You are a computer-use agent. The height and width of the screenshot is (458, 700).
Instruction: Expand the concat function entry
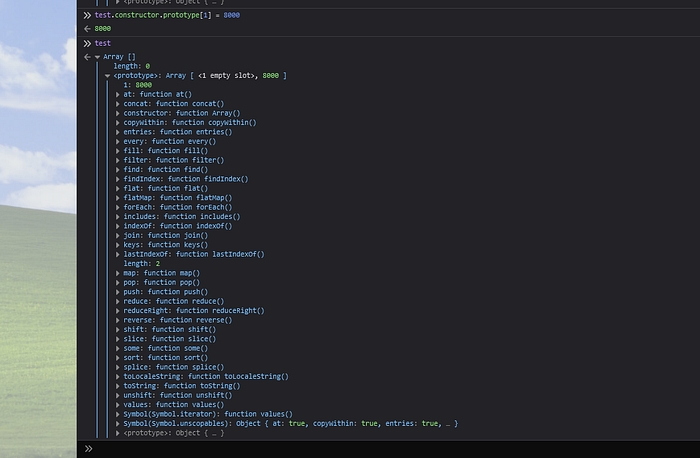click(118, 103)
